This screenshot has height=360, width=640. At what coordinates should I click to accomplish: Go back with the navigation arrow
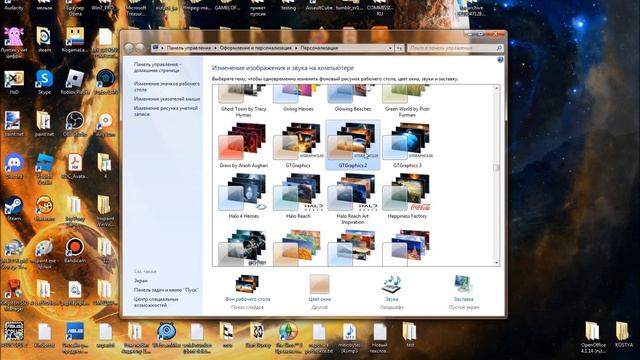pos(129,48)
